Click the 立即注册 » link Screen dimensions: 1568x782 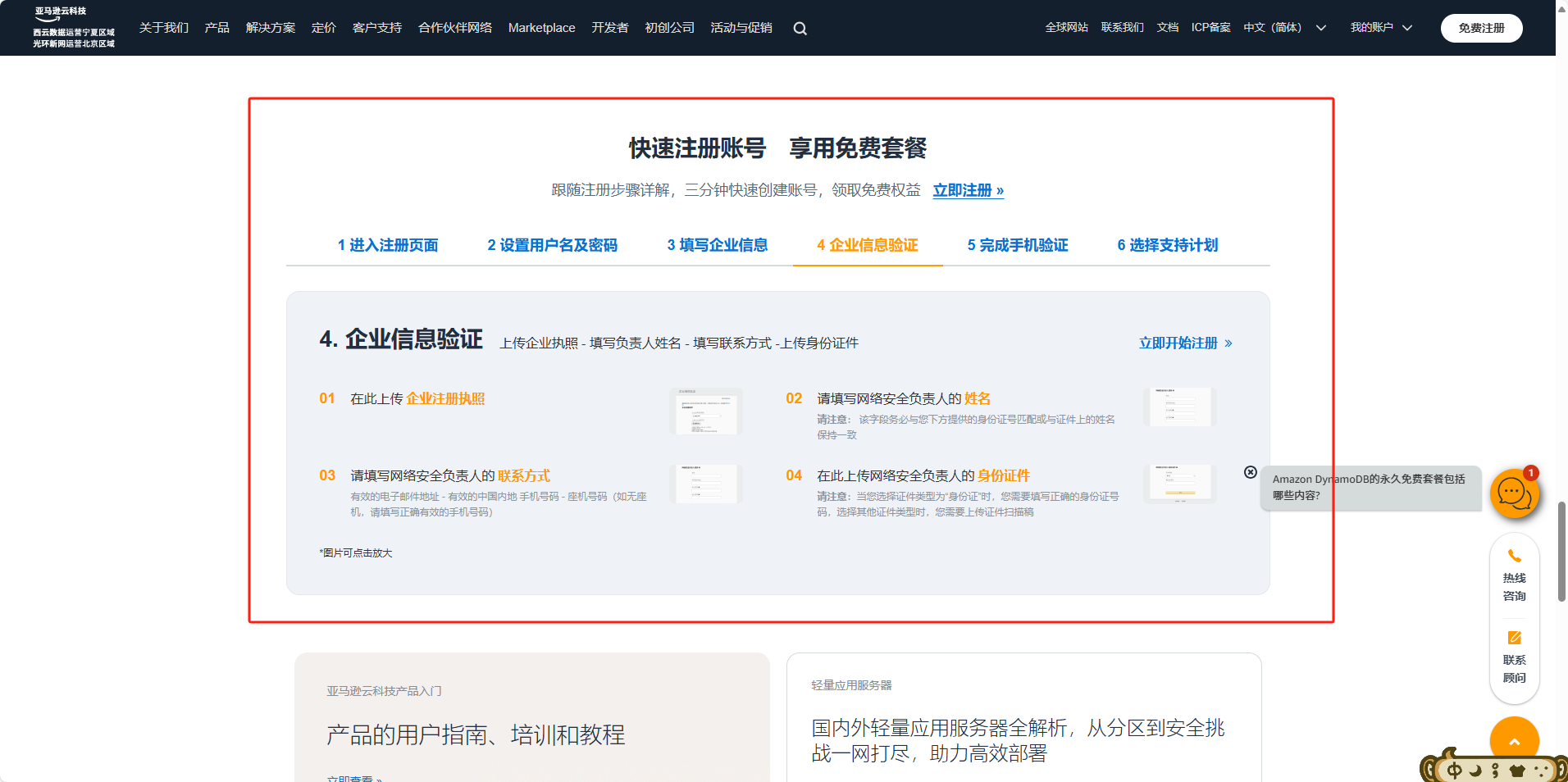[x=968, y=190]
